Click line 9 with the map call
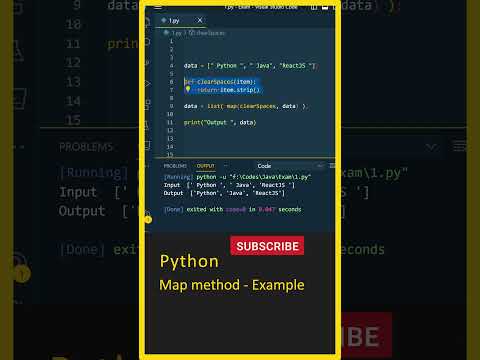480x360 pixels. click(244, 106)
